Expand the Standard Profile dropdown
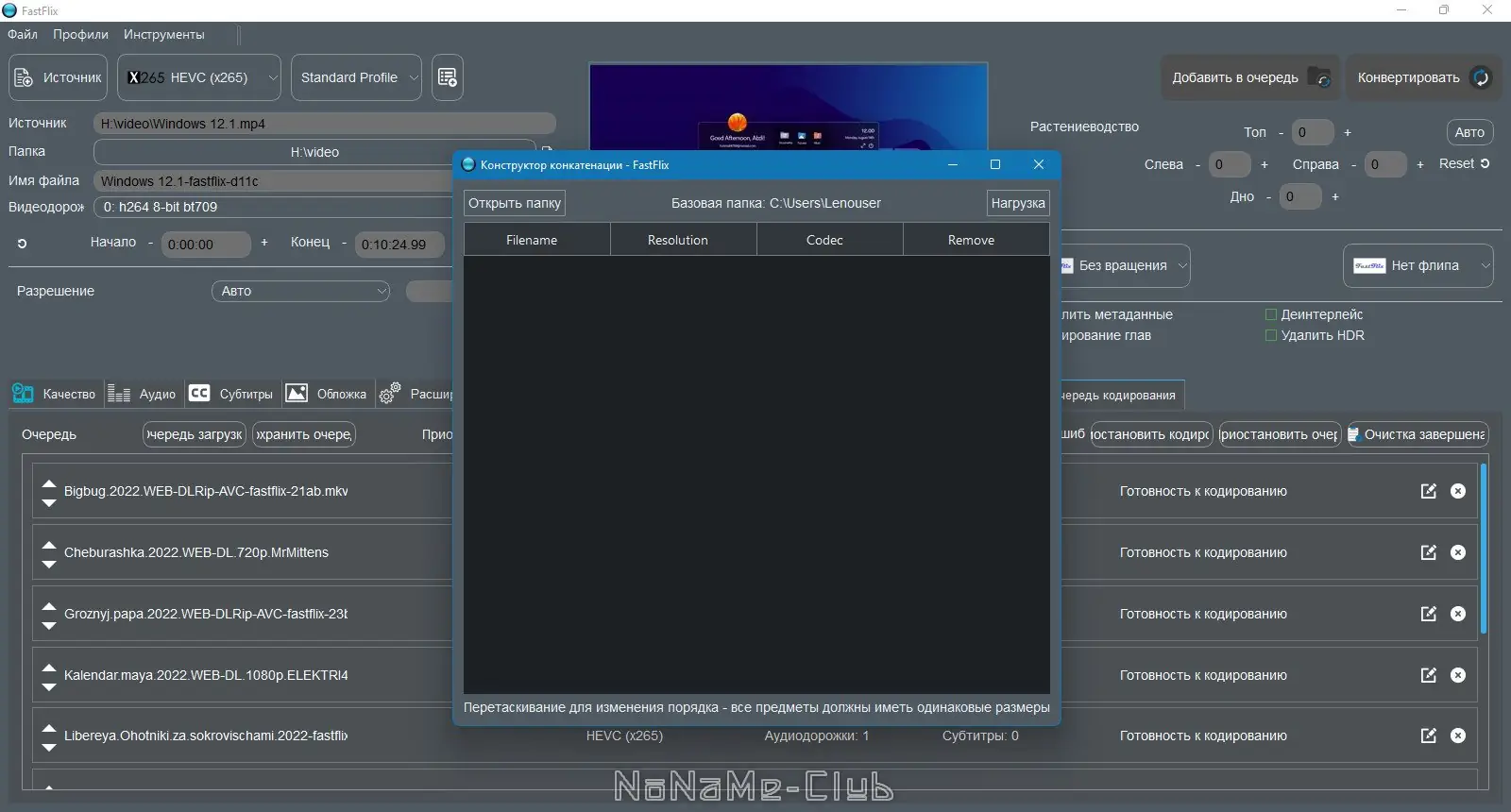This screenshot has height=812, width=1511. 356,77
